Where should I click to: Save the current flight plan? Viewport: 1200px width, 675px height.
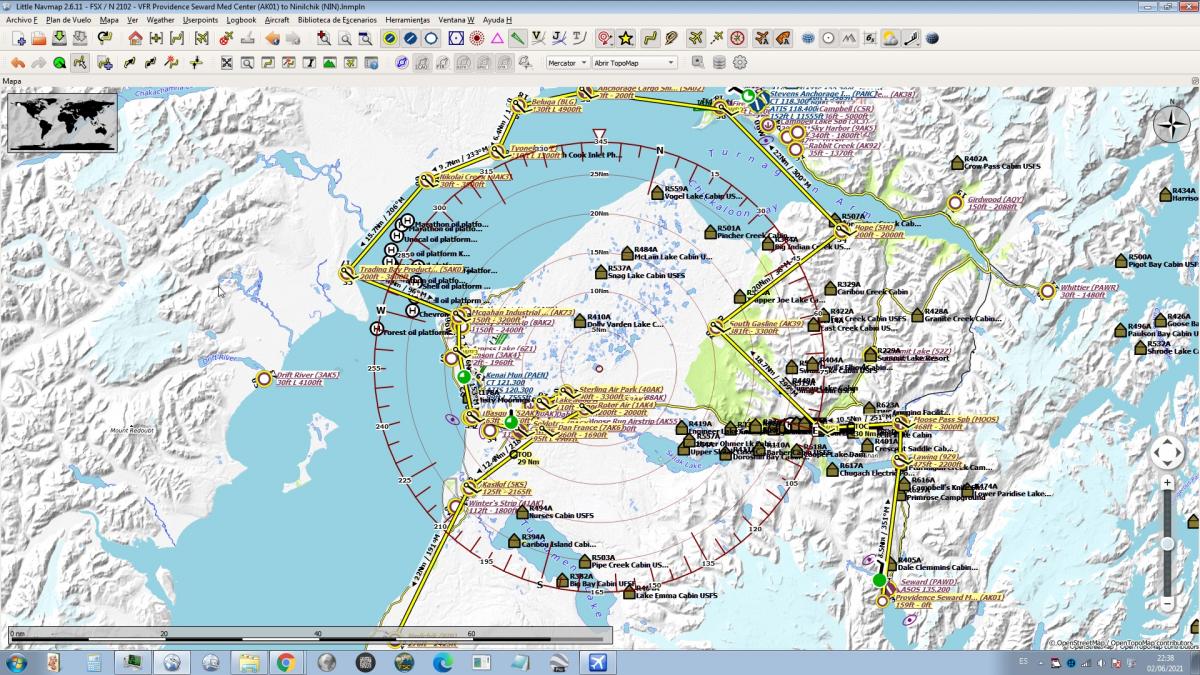(x=59, y=38)
